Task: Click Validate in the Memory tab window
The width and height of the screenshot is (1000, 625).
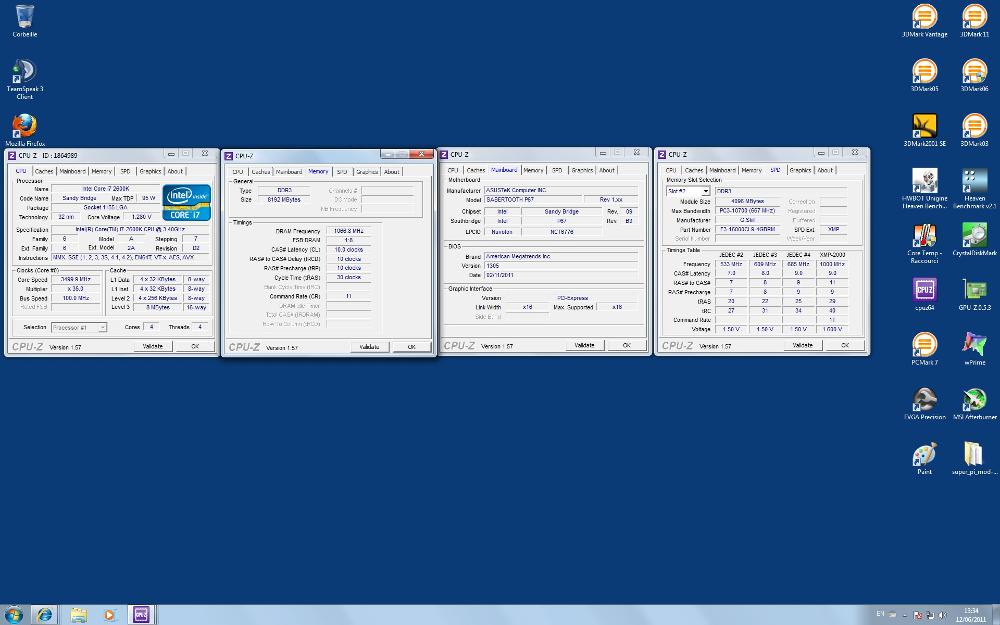Action: pos(369,347)
